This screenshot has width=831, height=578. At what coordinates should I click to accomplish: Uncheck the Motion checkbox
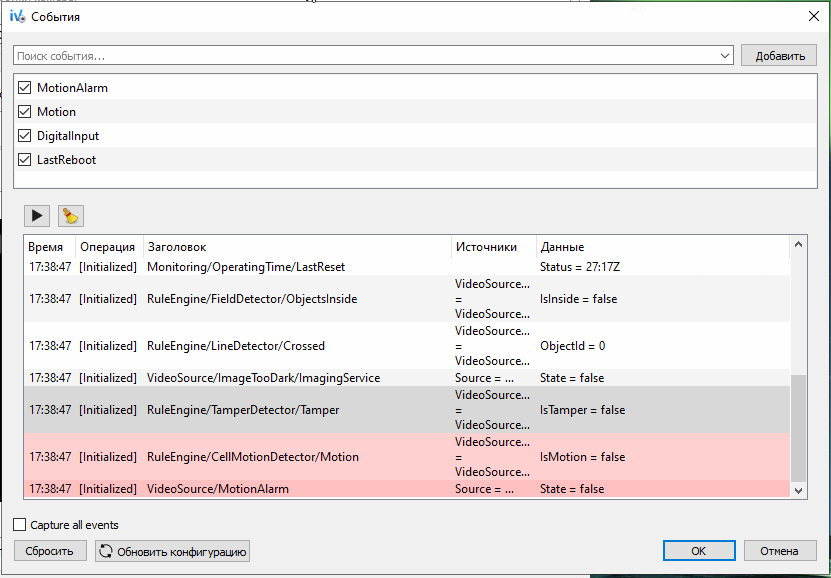click(24, 111)
